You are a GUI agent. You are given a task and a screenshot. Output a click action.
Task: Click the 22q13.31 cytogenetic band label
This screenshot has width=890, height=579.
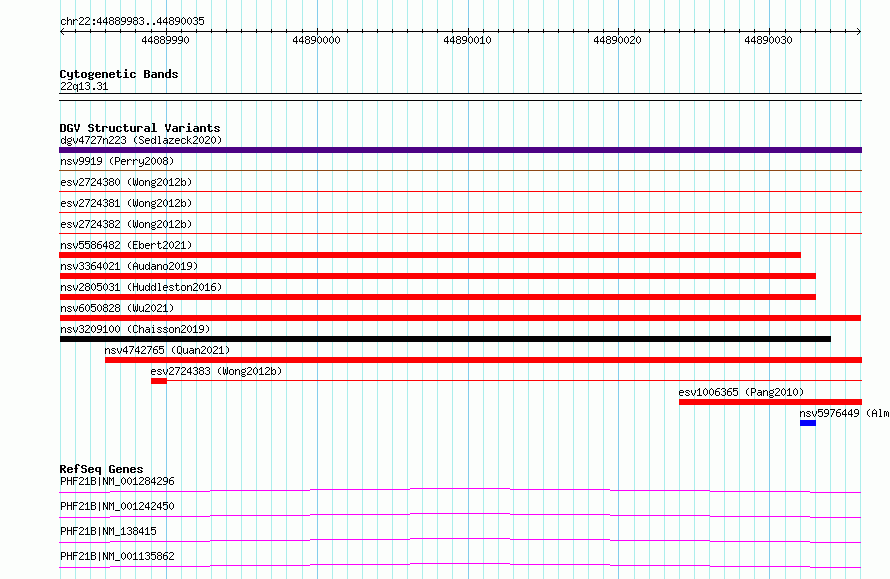click(84, 86)
